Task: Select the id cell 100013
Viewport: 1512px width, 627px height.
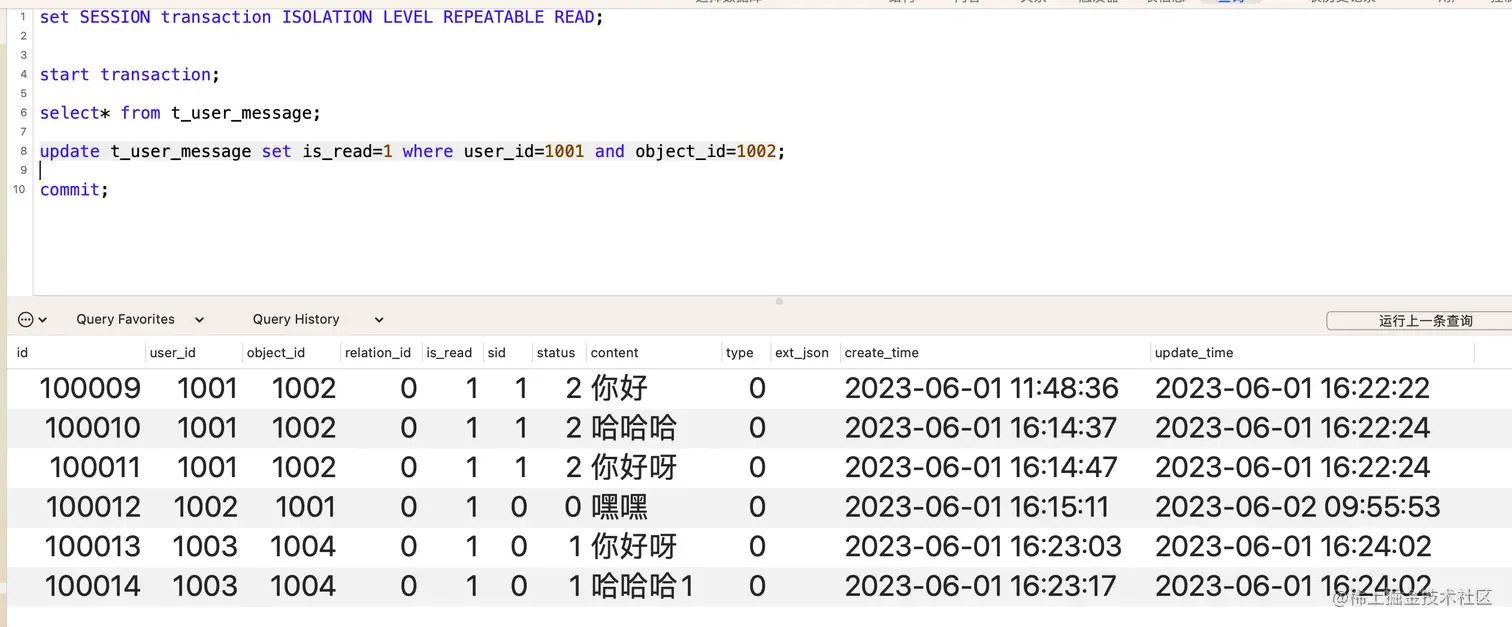Action: click(93, 546)
